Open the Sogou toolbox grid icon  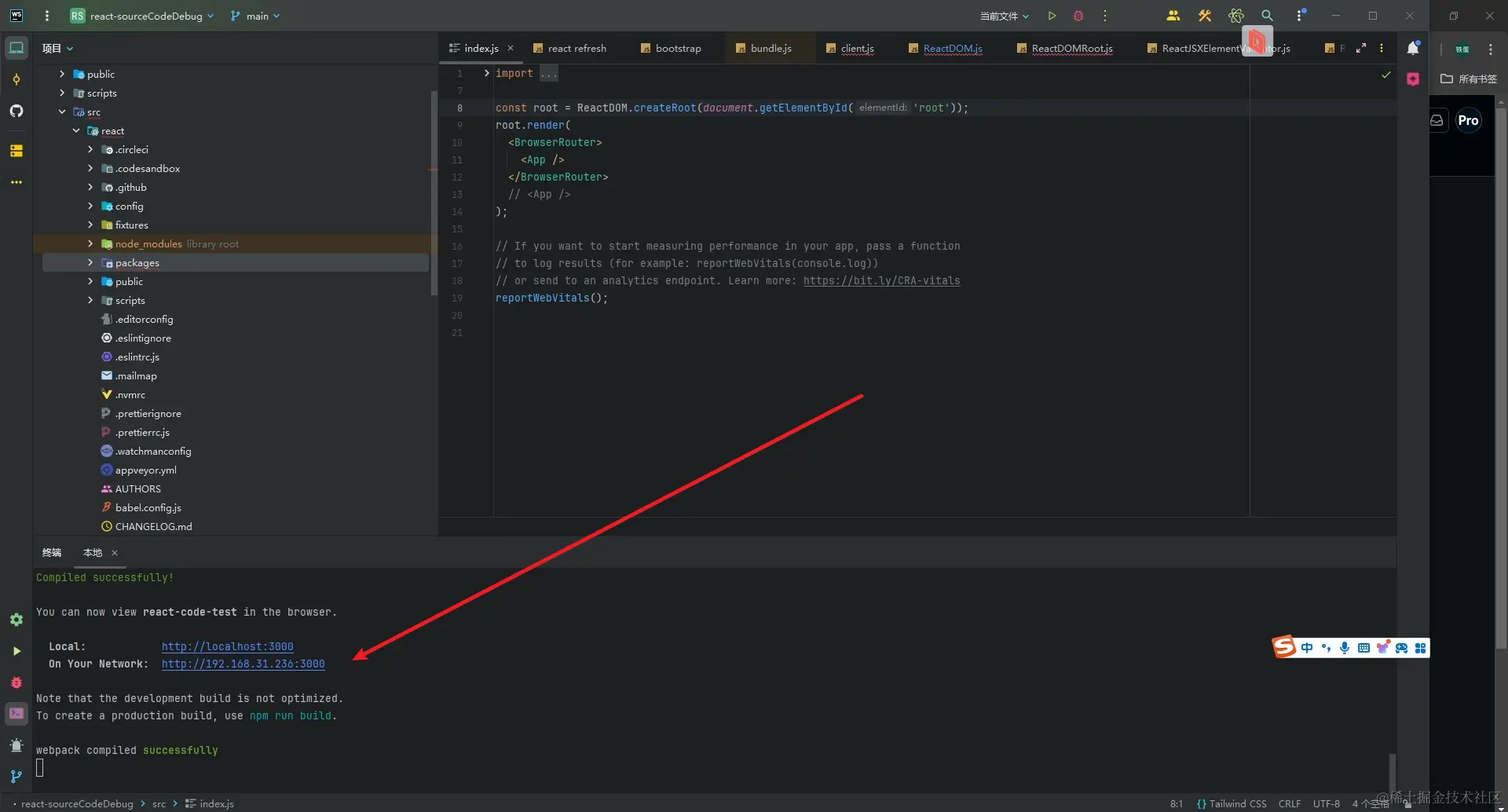click(1420, 648)
